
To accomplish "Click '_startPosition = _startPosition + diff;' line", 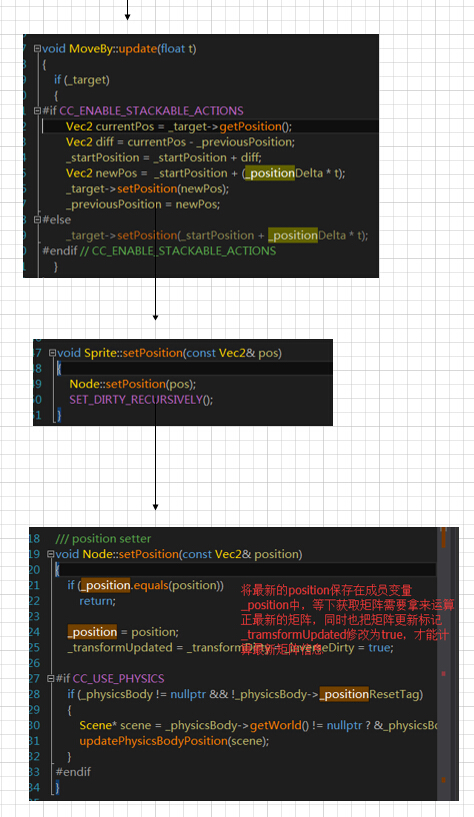I will 164,157.
